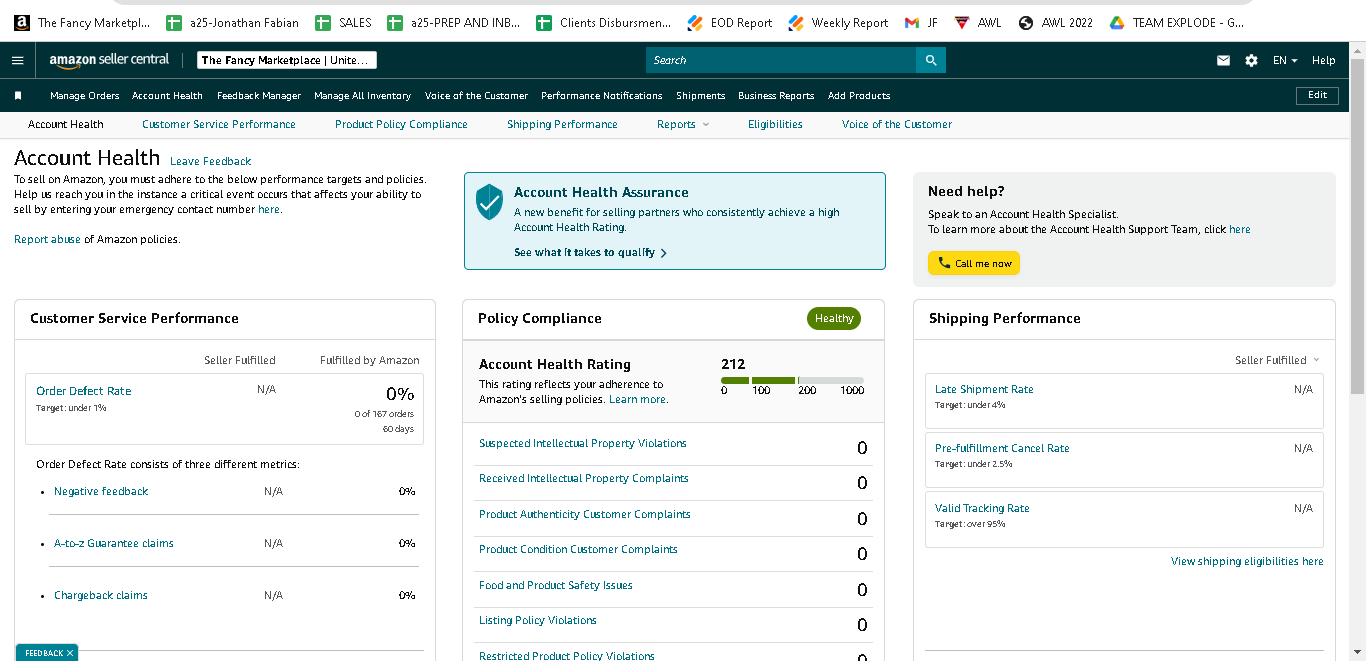
Task: Open the TEAM EXPLODE Drive bookmark
Action: (1177, 22)
